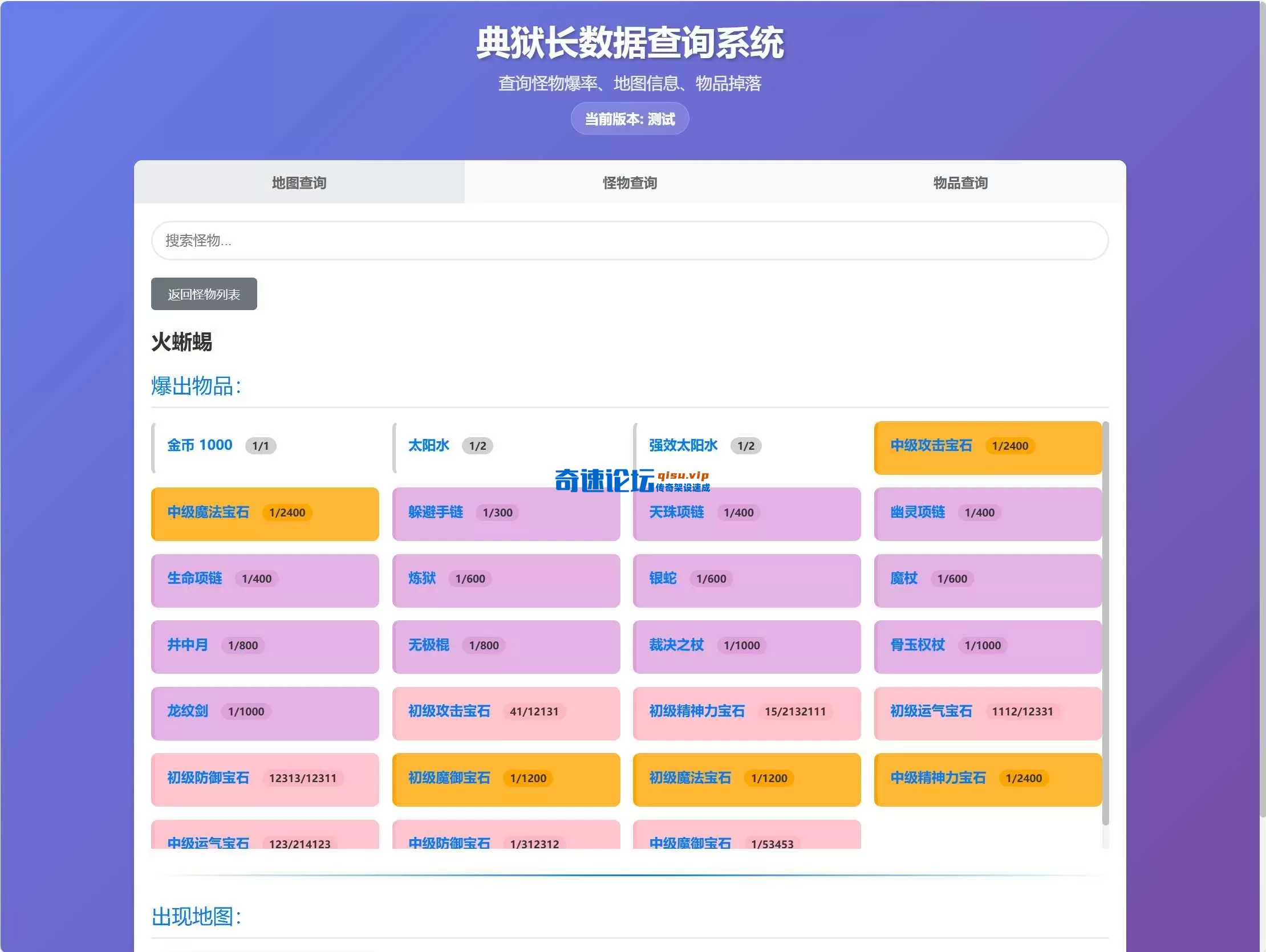This screenshot has width=1266, height=952.
Task: Open the 中级魔法宝石 item card
Action: [265, 514]
